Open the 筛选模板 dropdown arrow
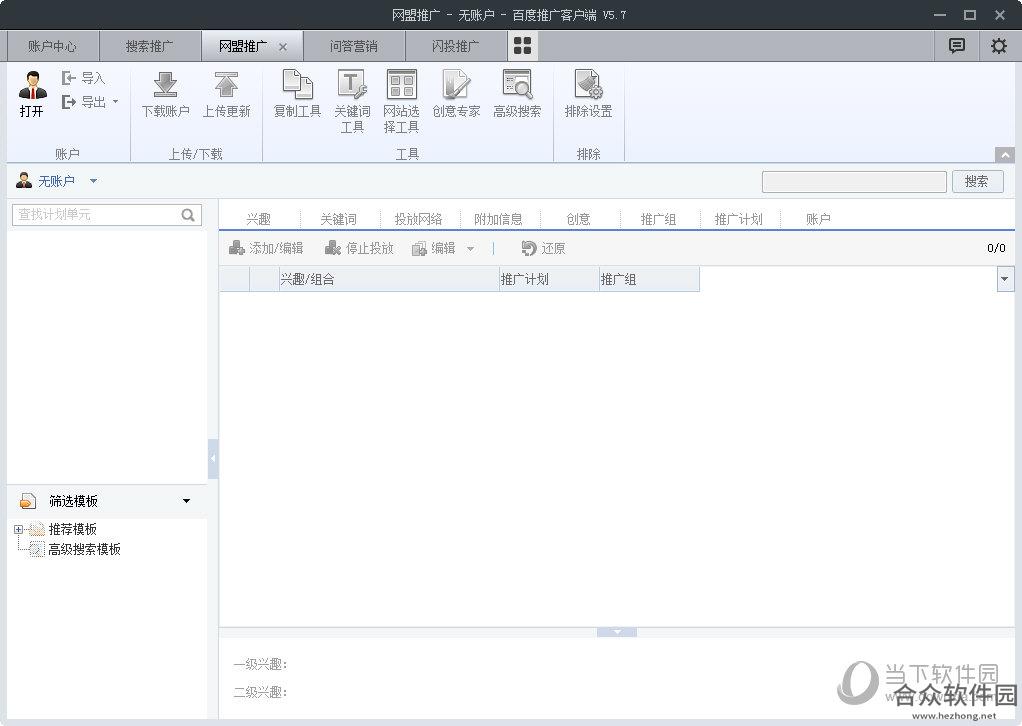Image resolution: width=1022 pixels, height=726 pixels. click(x=186, y=501)
